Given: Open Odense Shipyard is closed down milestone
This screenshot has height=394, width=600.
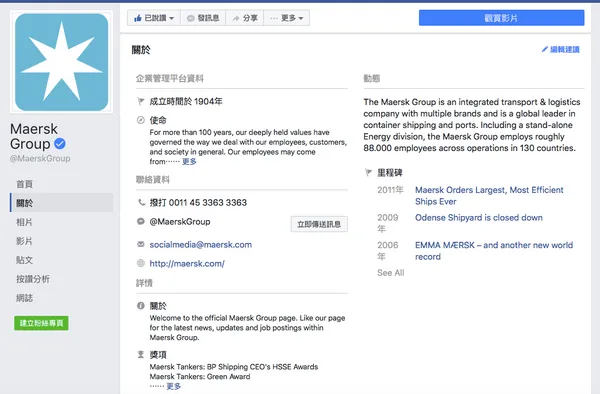Looking at the screenshot, I should pyautogui.click(x=479, y=218).
